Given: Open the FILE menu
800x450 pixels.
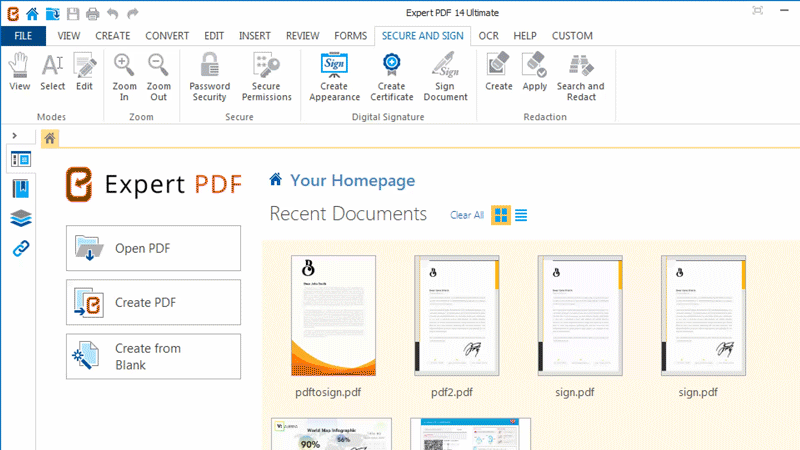Looking at the screenshot, I should point(23,36).
